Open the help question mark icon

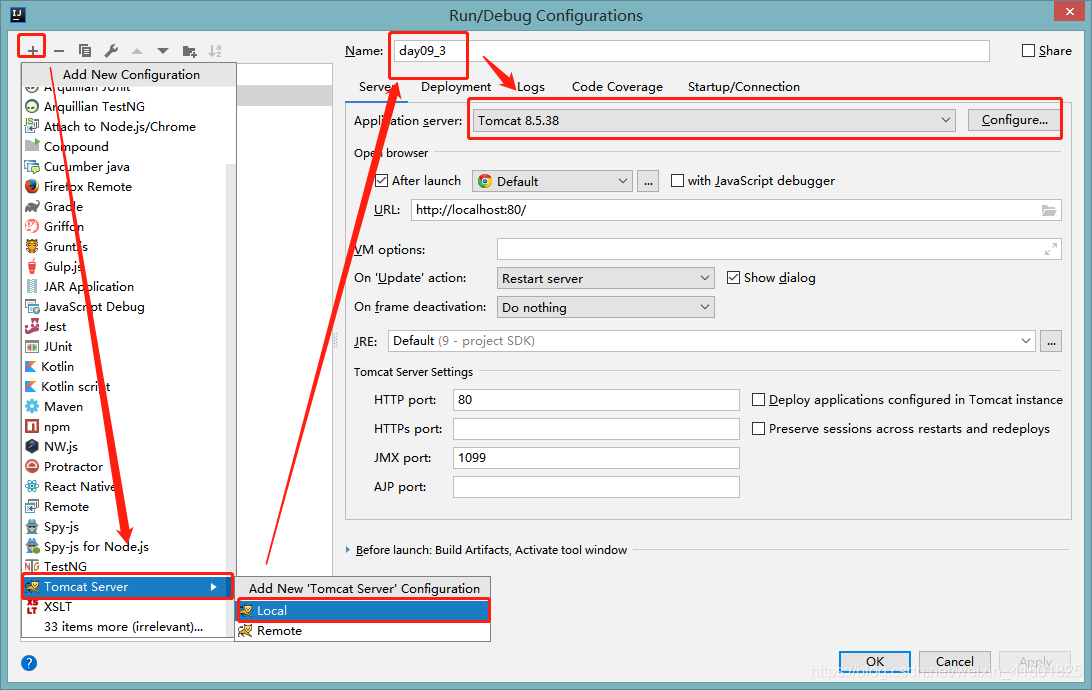pyautogui.click(x=29, y=663)
